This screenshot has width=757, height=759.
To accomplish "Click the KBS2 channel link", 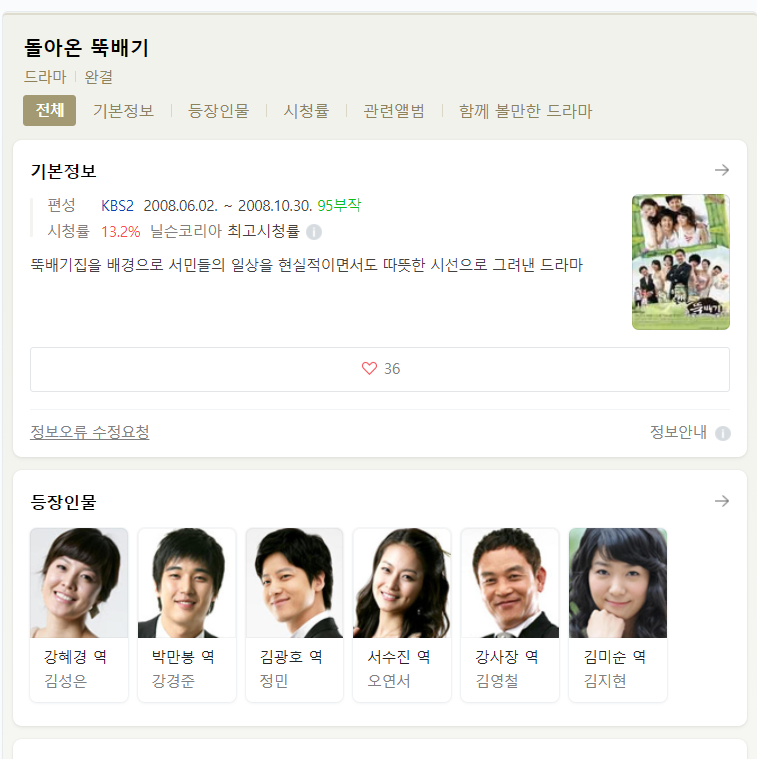I will coord(117,206).
